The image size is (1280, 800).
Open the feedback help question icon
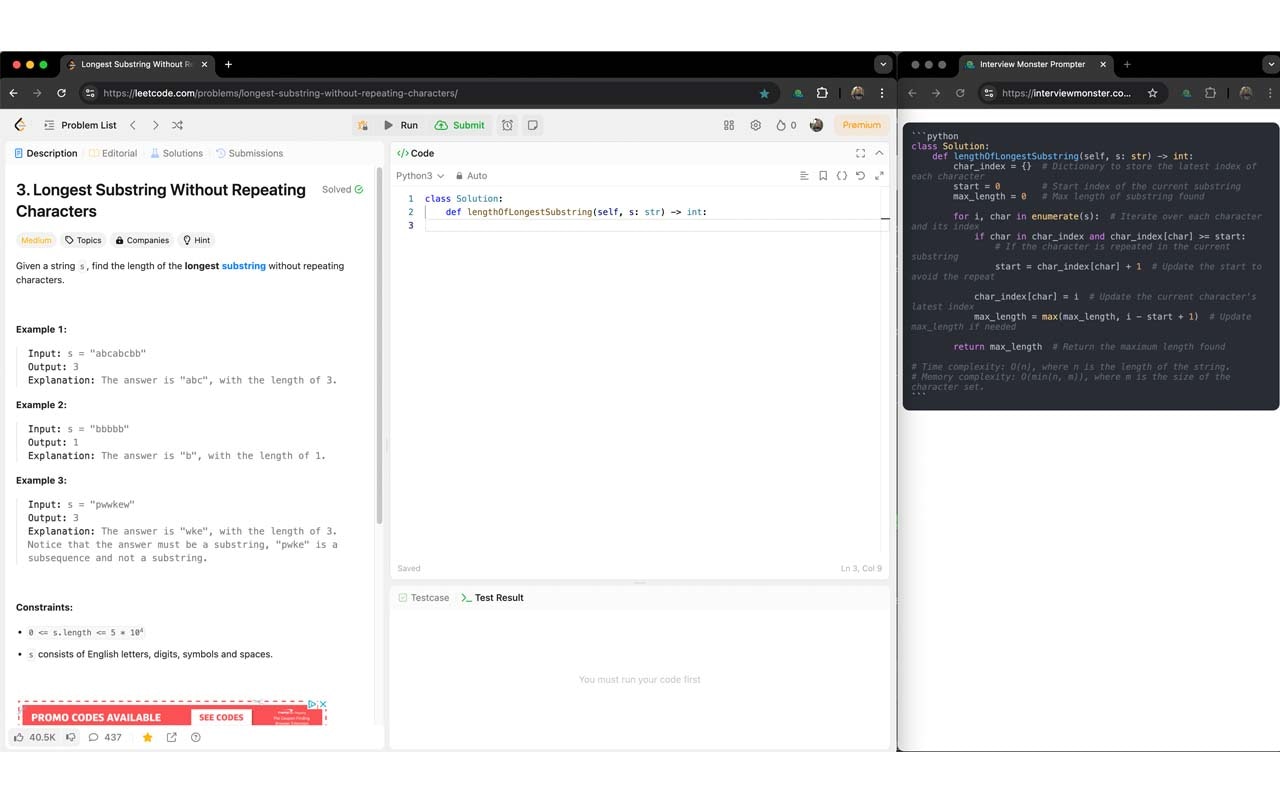click(x=196, y=737)
